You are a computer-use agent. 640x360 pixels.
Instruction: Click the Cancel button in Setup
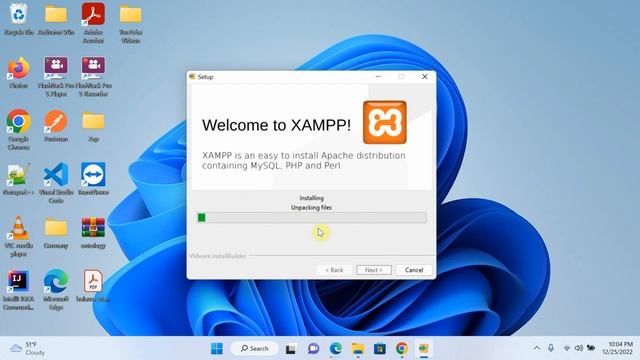(x=414, y=270)
